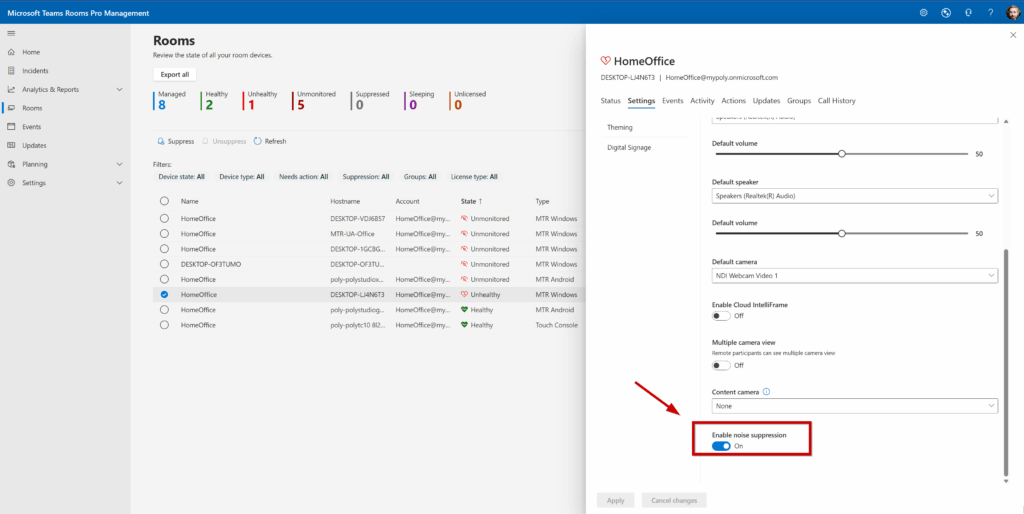
Task: Enable the Cloud IntelliFrame toggle
Action: pos(721,315)
